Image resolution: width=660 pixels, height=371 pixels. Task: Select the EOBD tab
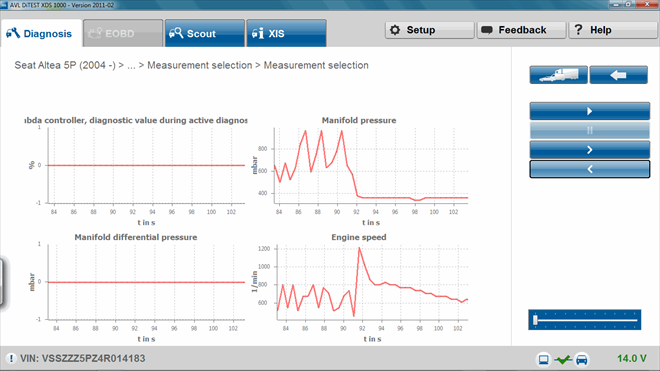[123, 33]
